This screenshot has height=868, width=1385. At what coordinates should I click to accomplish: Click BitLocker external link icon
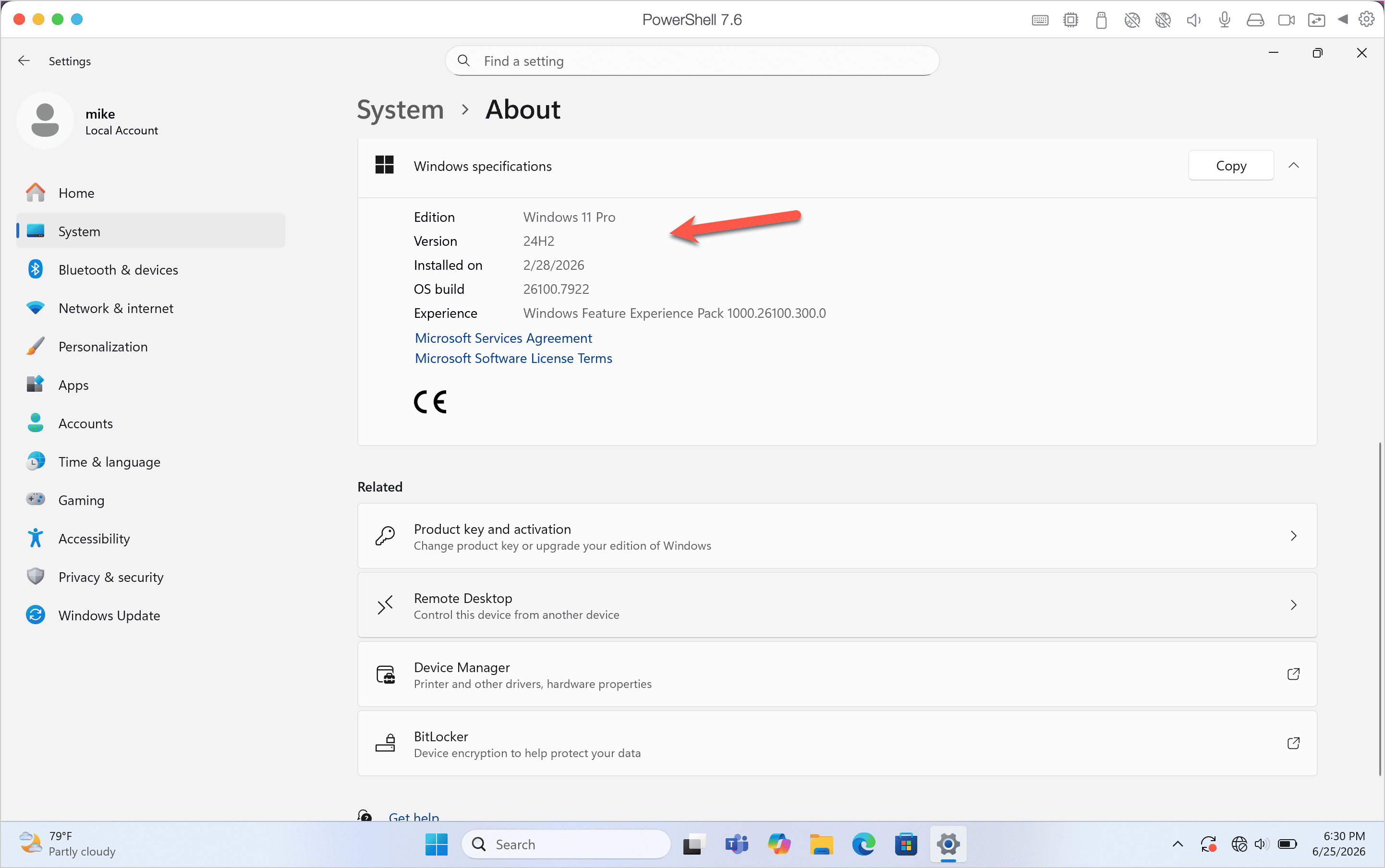[x=1293, y=744]
